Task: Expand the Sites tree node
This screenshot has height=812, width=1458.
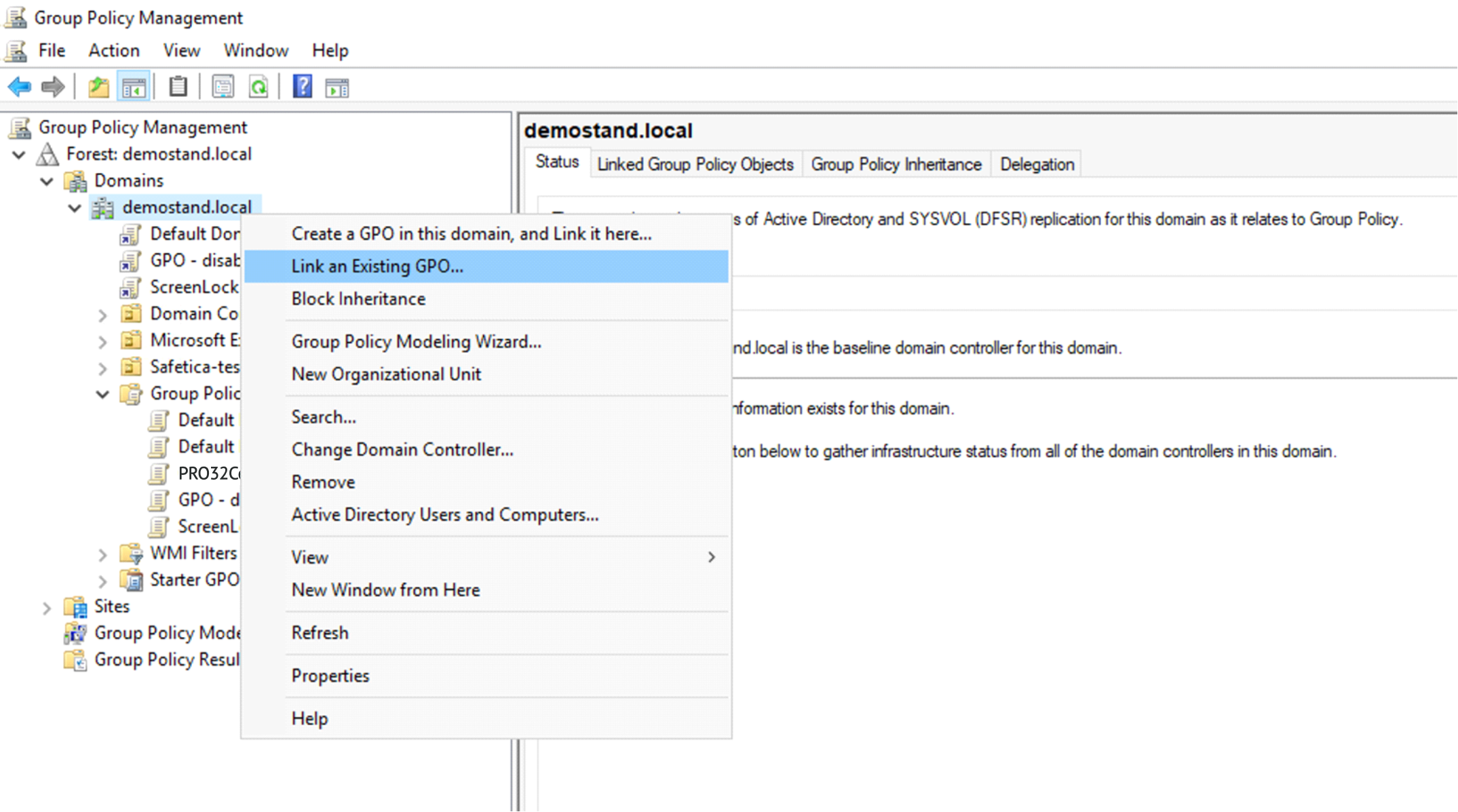Action: [47, 608]
